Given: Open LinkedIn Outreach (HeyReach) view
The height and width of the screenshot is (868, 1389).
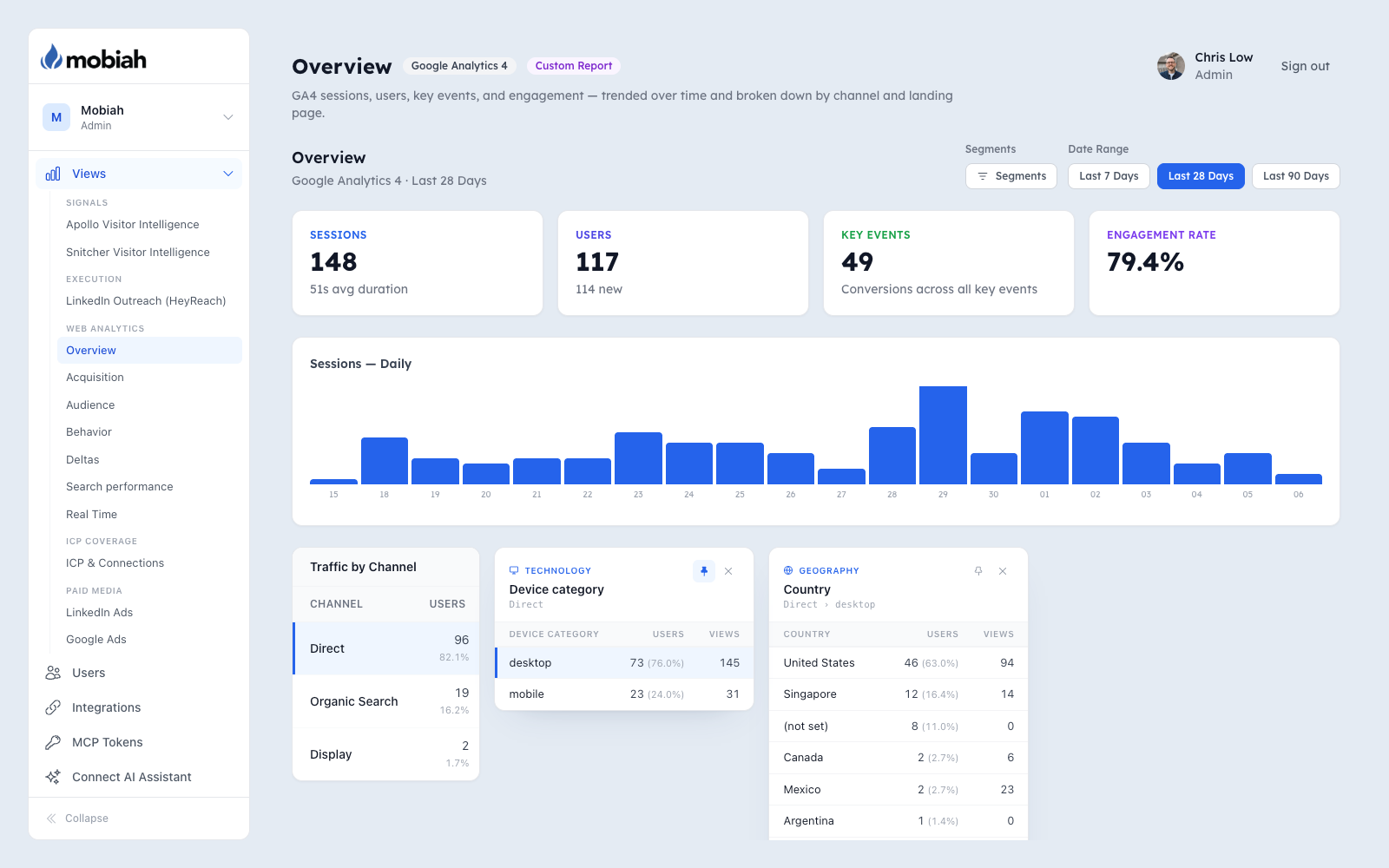Looking at the screenshot, I should tap(146, 301).
